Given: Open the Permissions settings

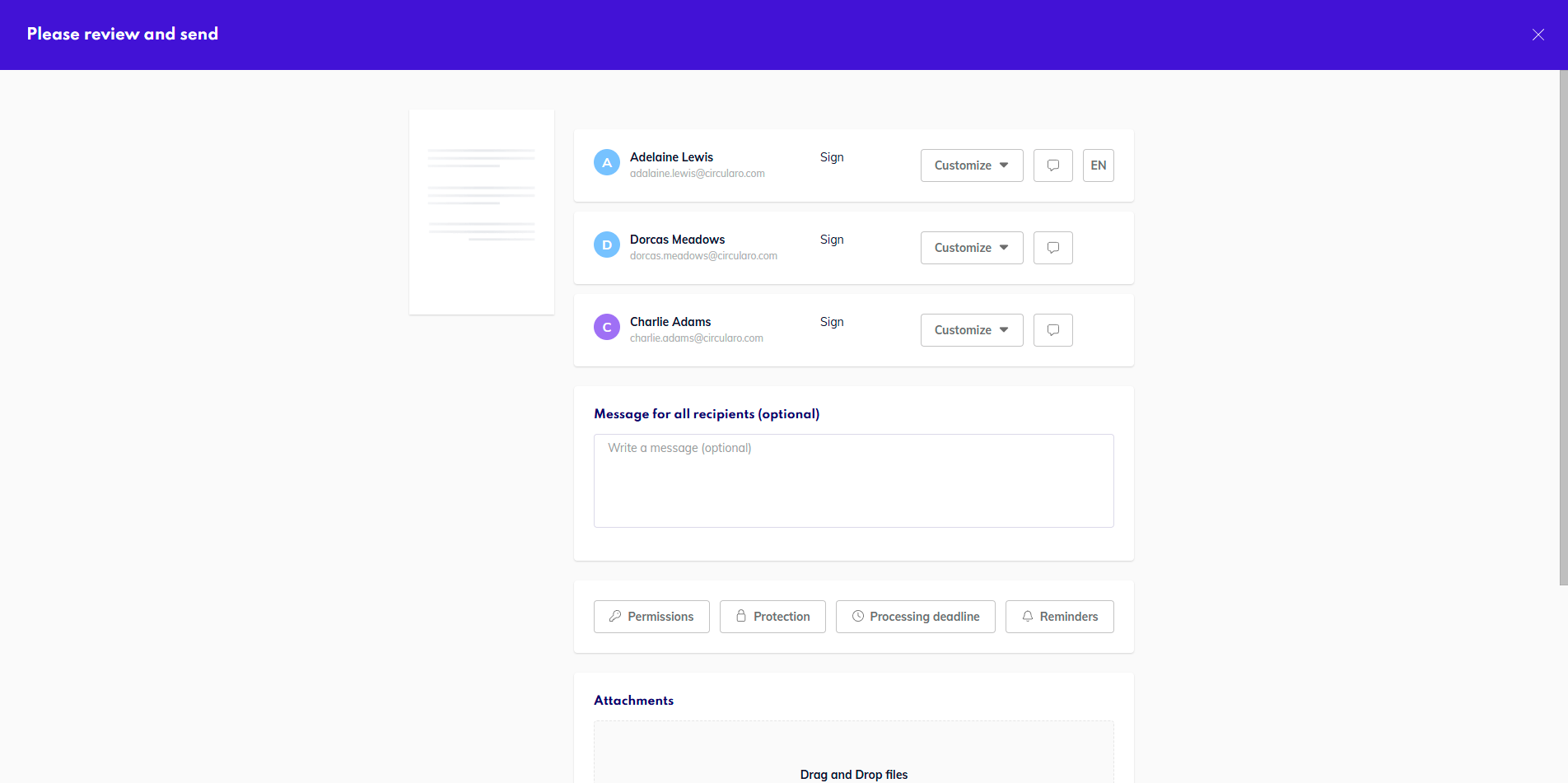Looking at the screenshot, I should tap(651, 617).
